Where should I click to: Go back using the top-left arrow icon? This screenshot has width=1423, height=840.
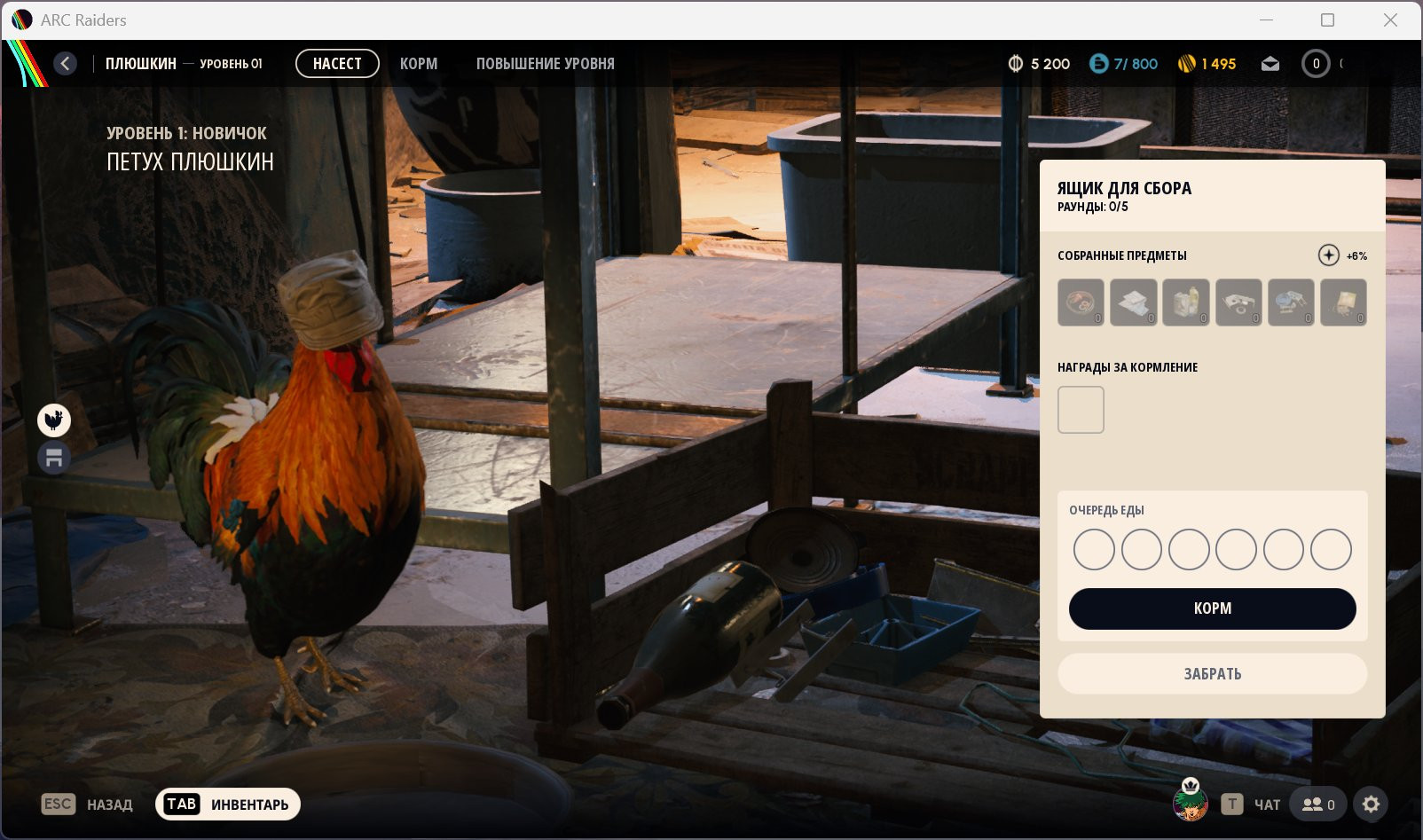point(65,63)
